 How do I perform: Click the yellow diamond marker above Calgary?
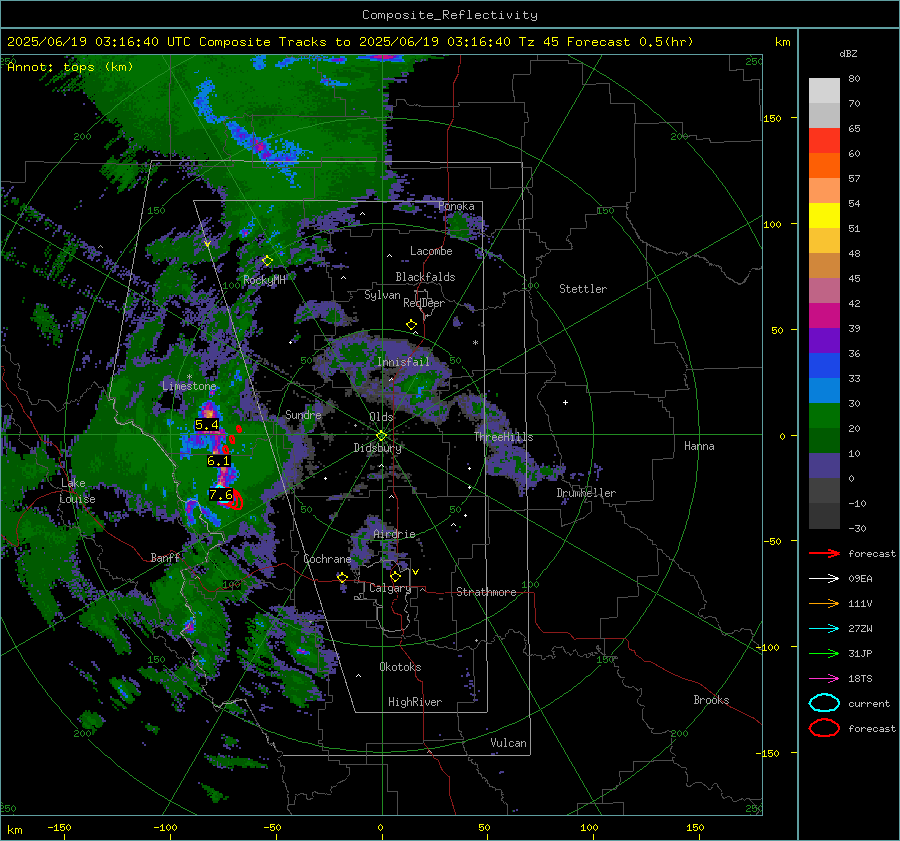[x=395, y=576]
